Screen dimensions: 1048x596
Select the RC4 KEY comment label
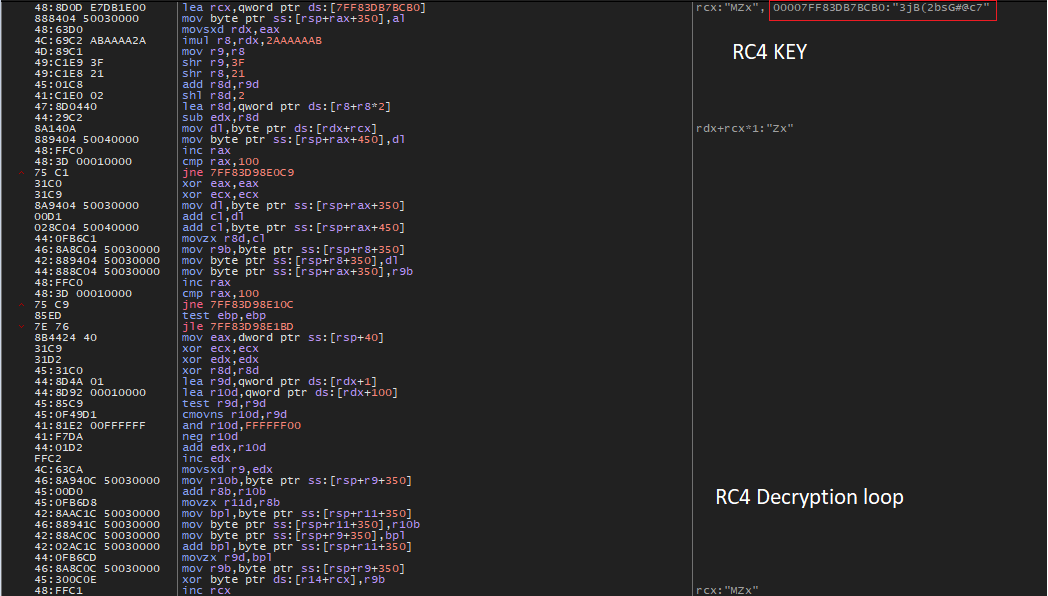pyautogui.click(x=769, y=51)
